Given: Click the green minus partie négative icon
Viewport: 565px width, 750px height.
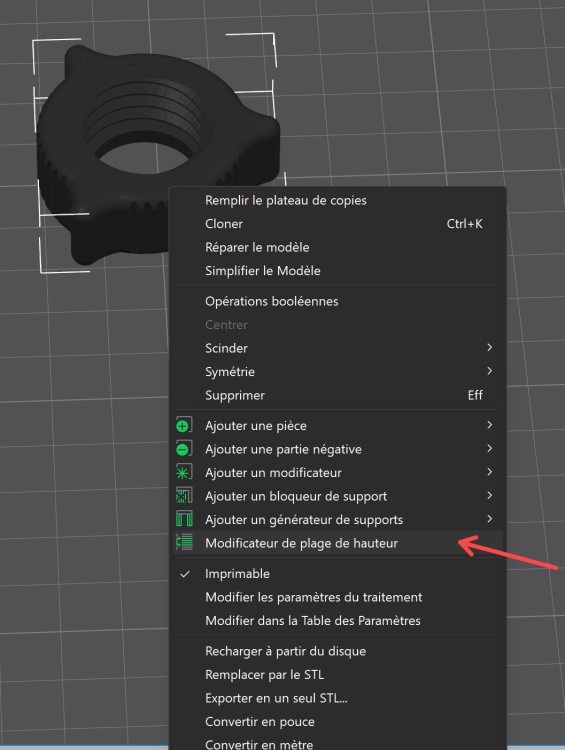Looking at the screenshot, I should (184, 449).
